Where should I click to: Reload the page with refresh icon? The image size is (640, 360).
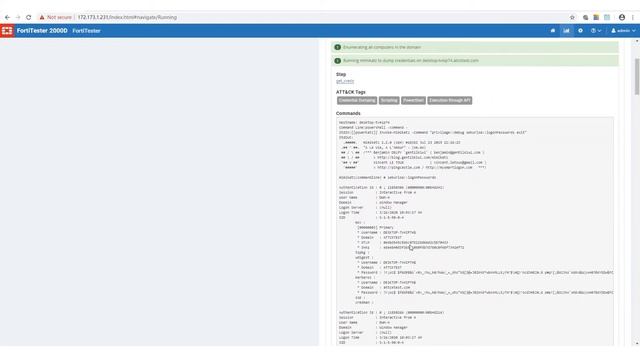point(29,18)
